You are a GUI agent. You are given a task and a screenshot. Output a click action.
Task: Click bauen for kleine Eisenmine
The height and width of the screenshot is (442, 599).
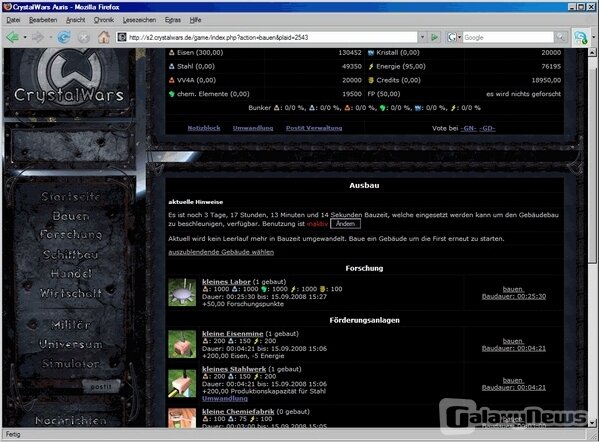[513, 341]
